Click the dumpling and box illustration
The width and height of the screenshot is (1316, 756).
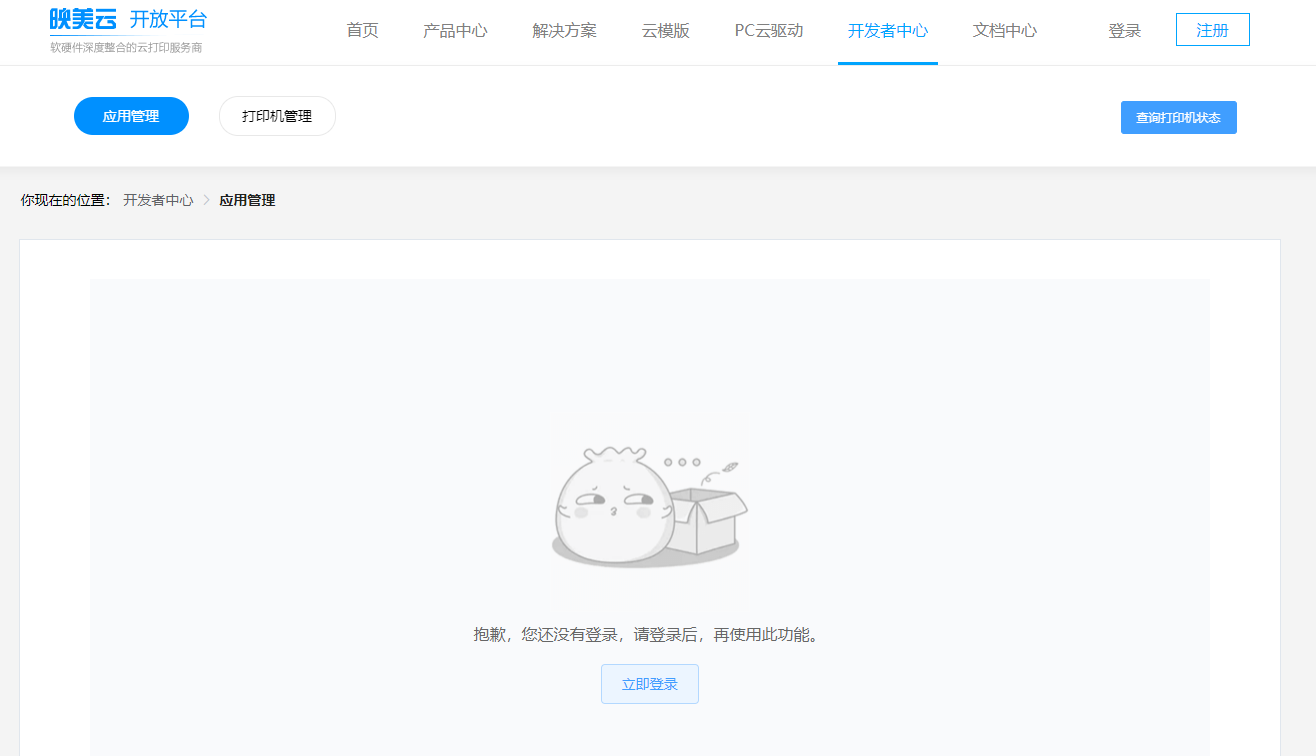click(x=649, y=507)
